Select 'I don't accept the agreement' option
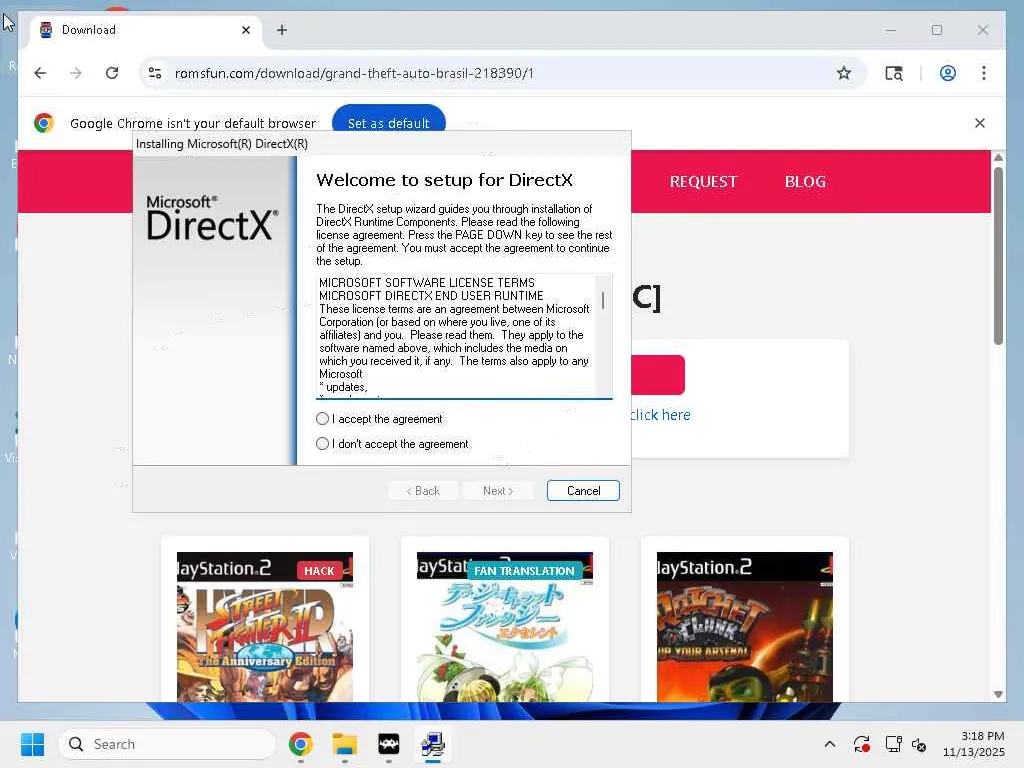 tap(322, 444)
